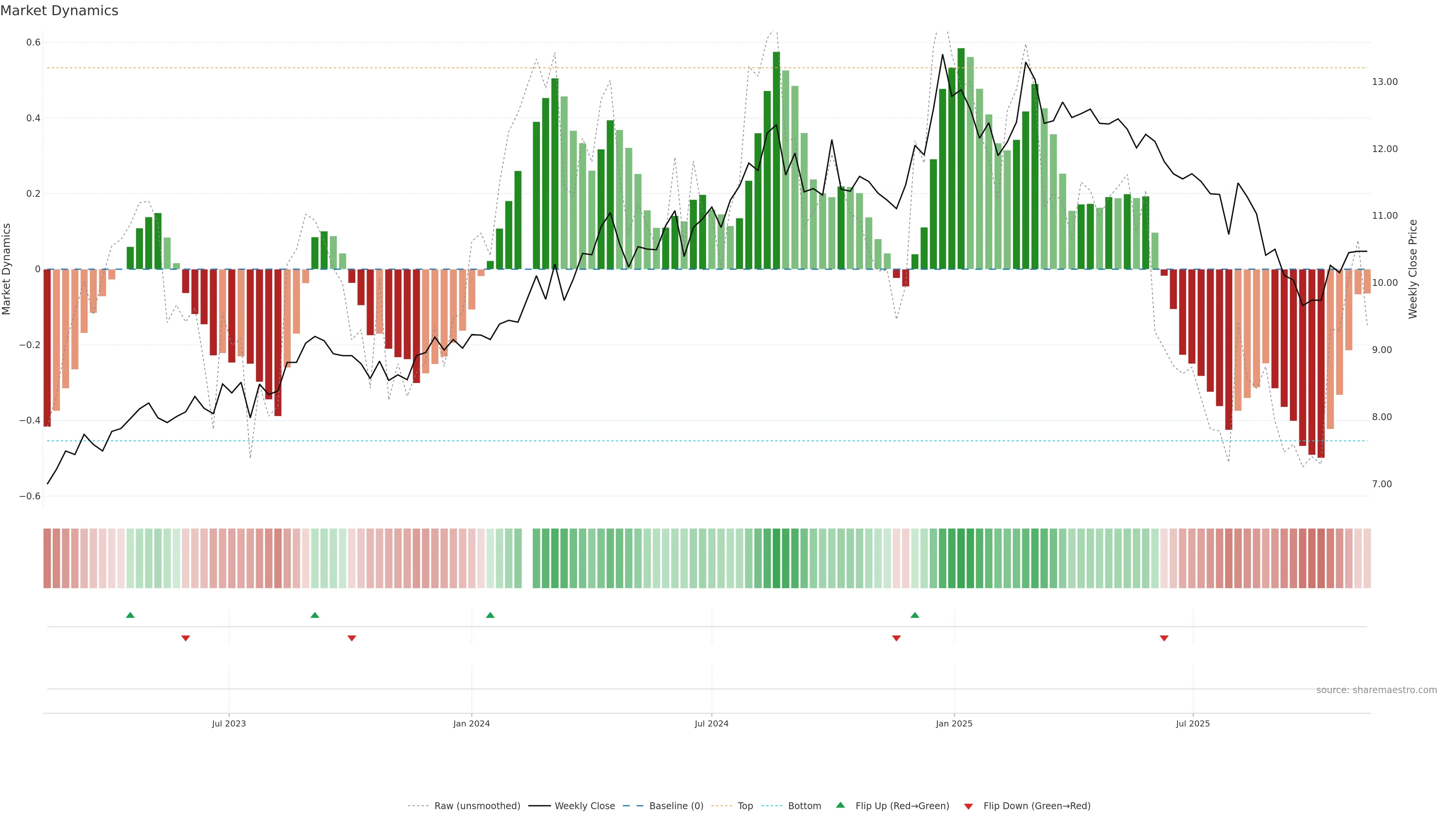This screenshot has width=1456, height=819.
Task: Click the Flip Down red triangle legend icon
Action: point(968,806)
